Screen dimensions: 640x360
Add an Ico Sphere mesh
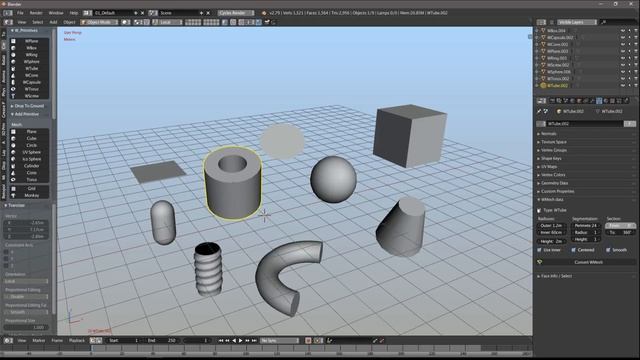pyautogui.click(x=29, y=159)
